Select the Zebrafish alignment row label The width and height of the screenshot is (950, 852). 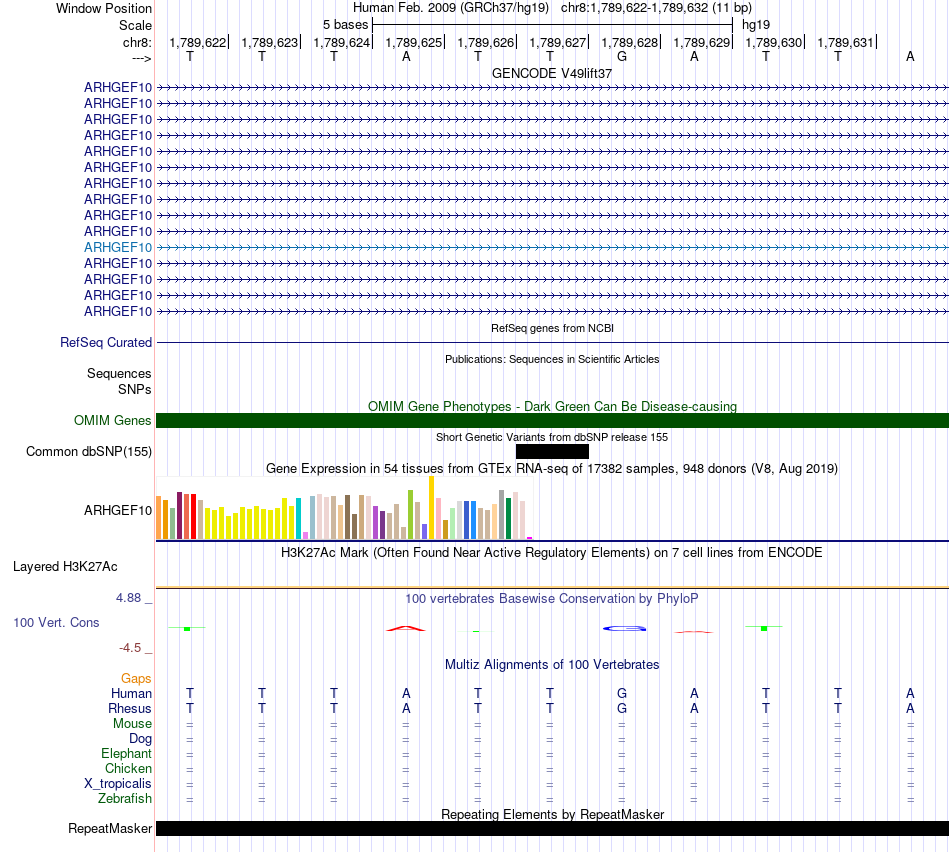point(125,799)
